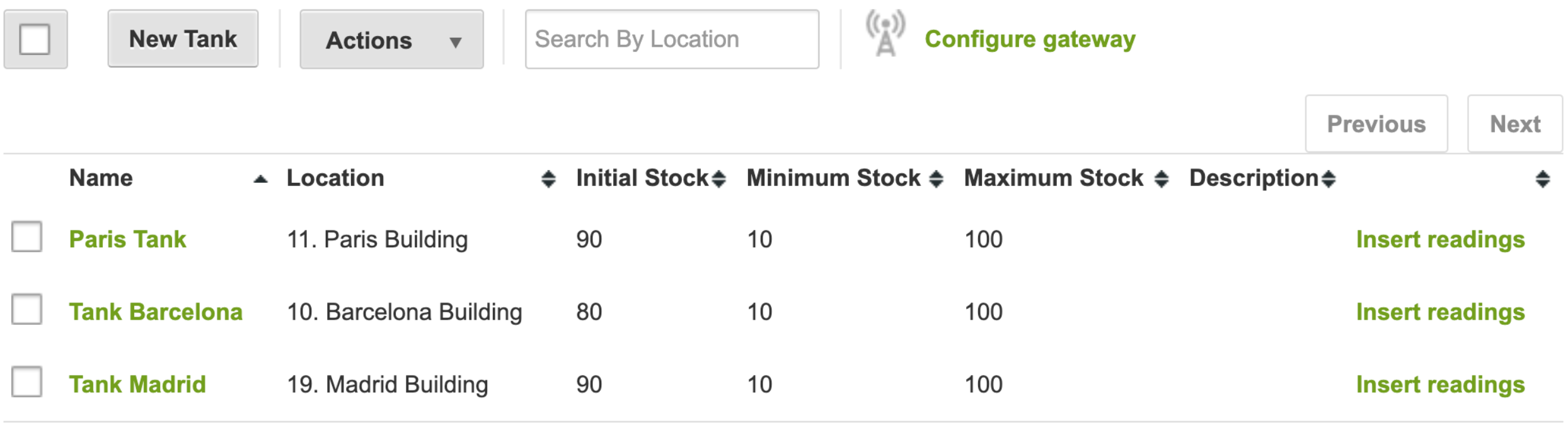Open the Configure gateway link
This screenshot has width=1568, height=432.
1030,39
